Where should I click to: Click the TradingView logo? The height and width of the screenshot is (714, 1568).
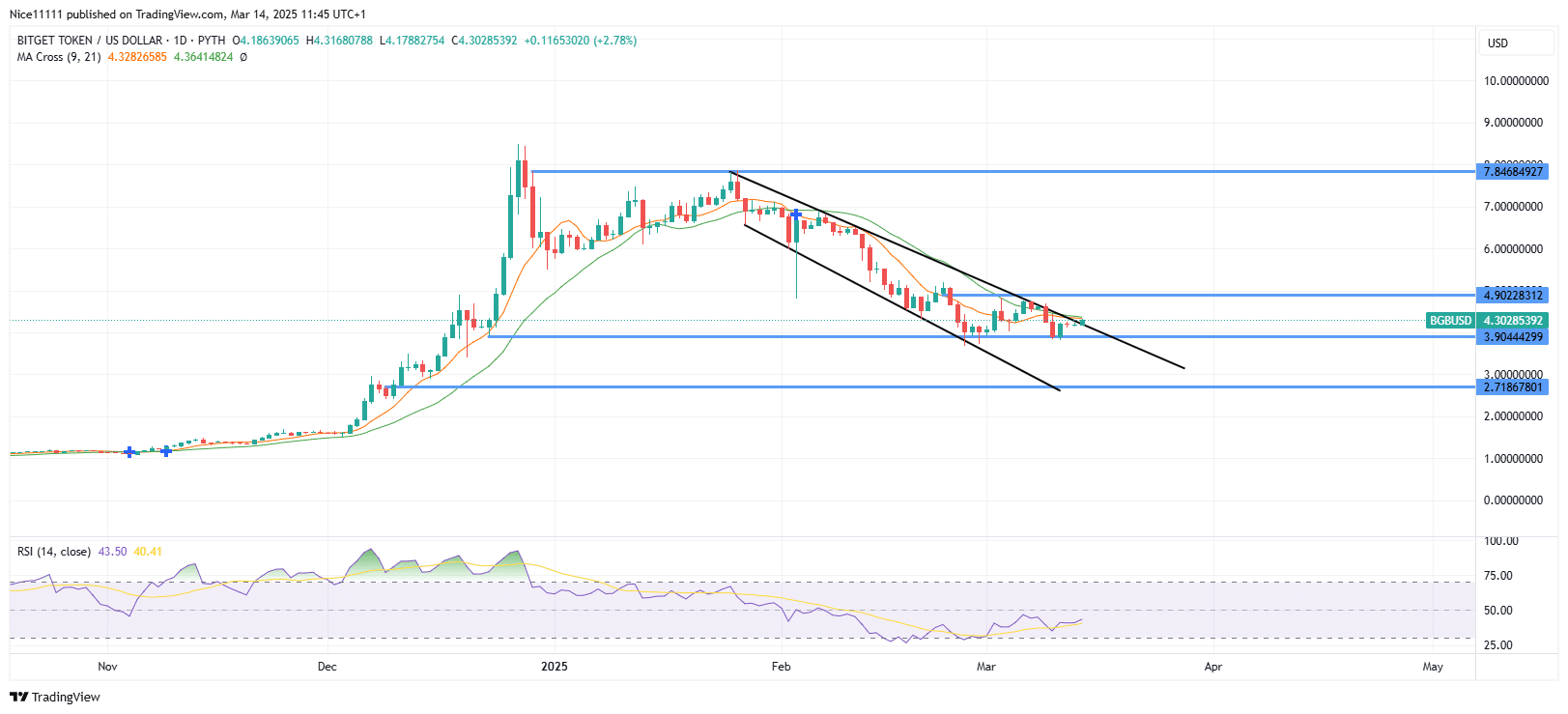55,697
